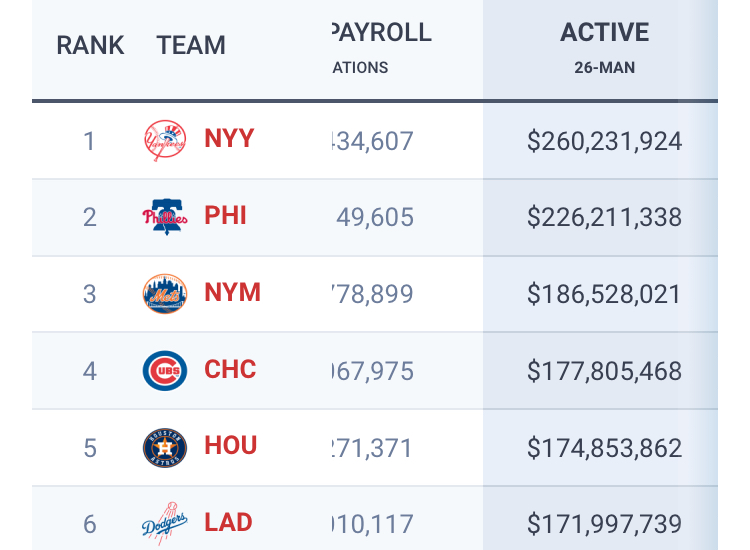The height and width of the screenshot is (550, 750).
Task: Select the $174,853,862 active payroll cell
Action: point(604,448)
